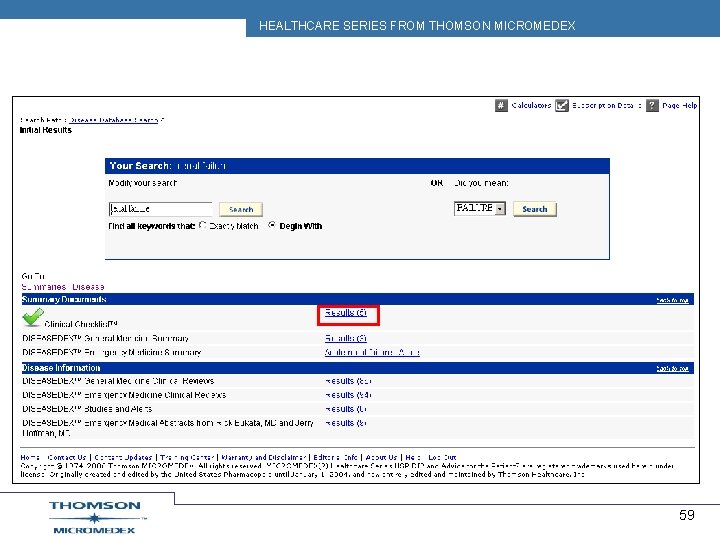
Task: Open Results for Emergency Medical Abstracts
Action: pos(346,423)
